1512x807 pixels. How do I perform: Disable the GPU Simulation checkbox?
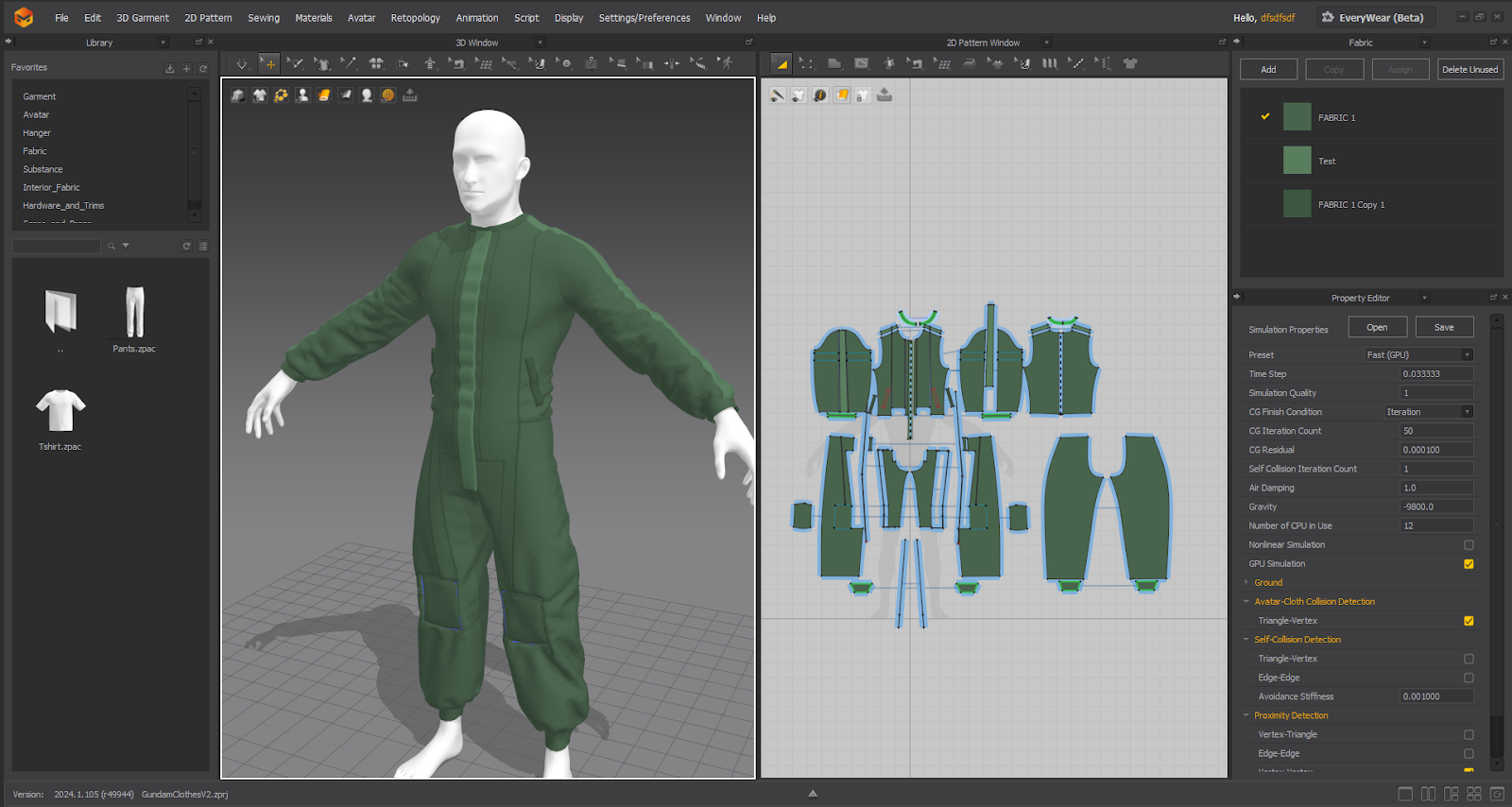coord(1469,564)
